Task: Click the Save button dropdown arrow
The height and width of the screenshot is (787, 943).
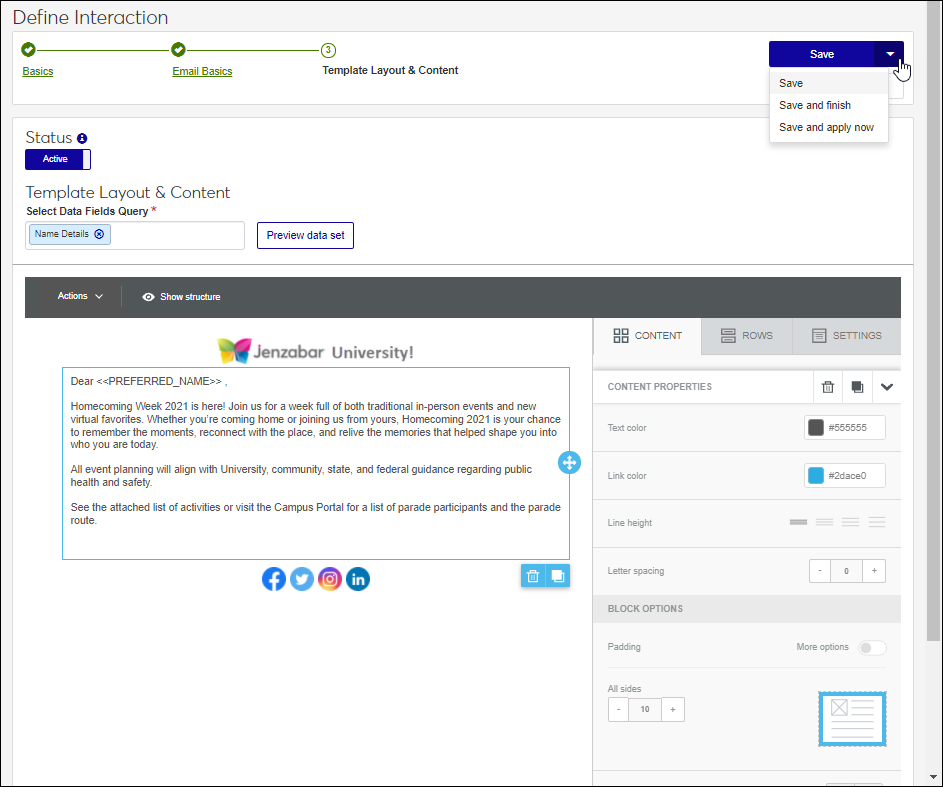Action: 889,54
